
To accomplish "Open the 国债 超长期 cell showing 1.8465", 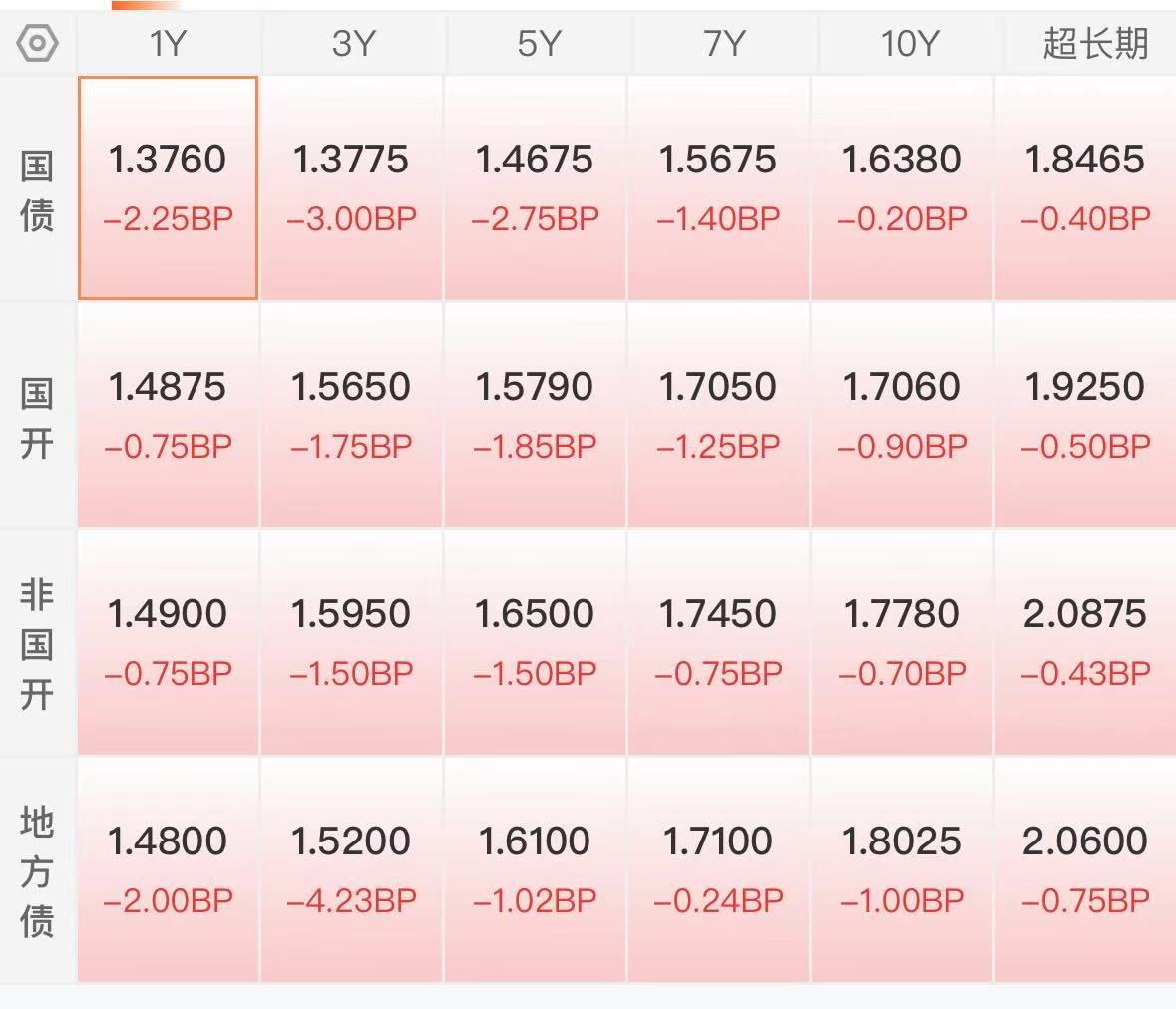I will click(1085, 187).
